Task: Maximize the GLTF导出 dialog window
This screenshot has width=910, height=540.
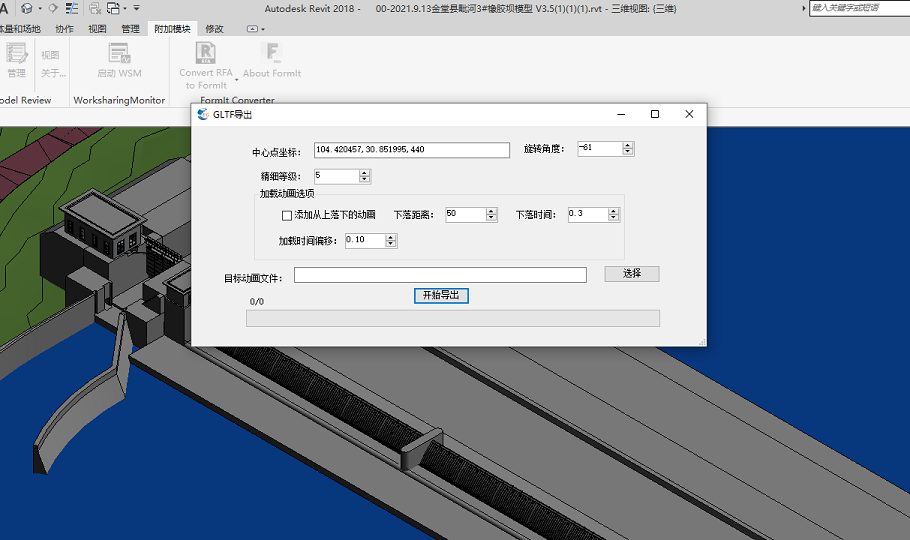Action: [x=655, y=115]
